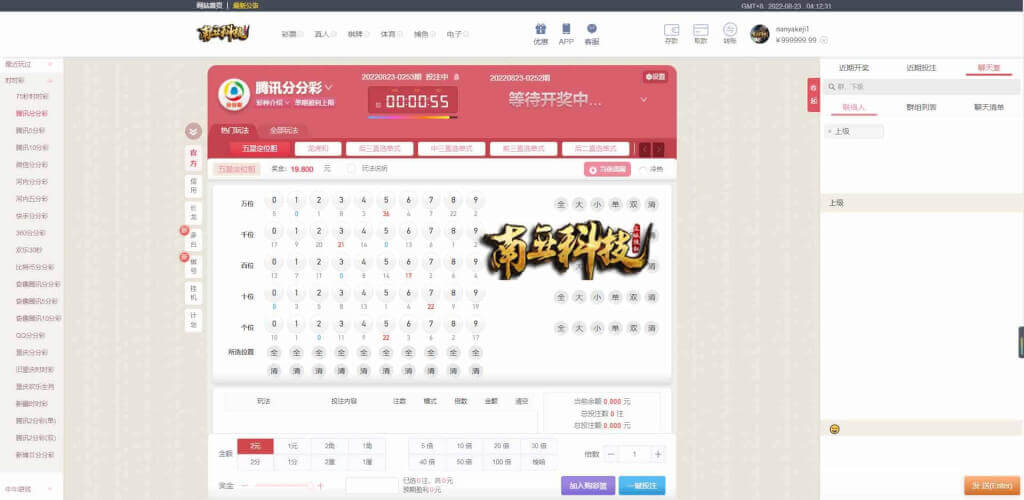
Task: Select 千位 number 3
Action: (x=341, y=231)
